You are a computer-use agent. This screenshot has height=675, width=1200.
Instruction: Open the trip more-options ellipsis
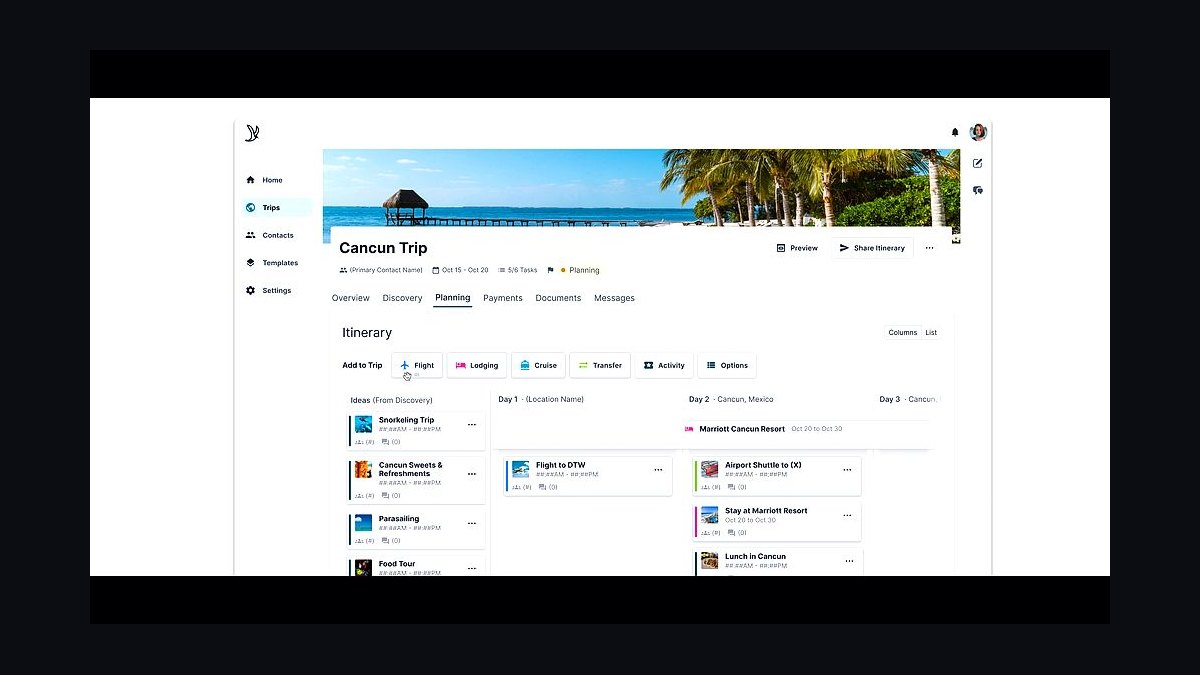click(929, 248)
